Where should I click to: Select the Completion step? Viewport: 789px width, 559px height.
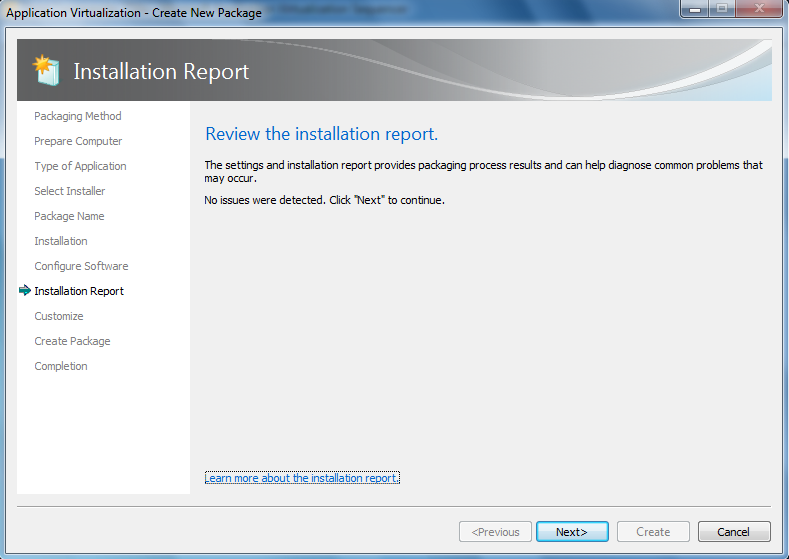[x=61, y=366]
